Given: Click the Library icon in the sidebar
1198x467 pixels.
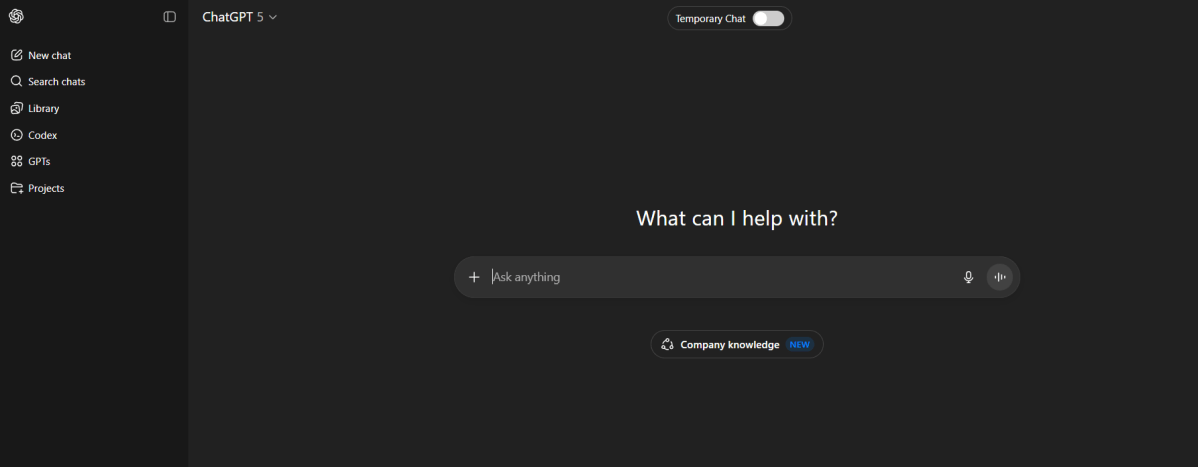Looking at the screenshot, I should (16, 108).
